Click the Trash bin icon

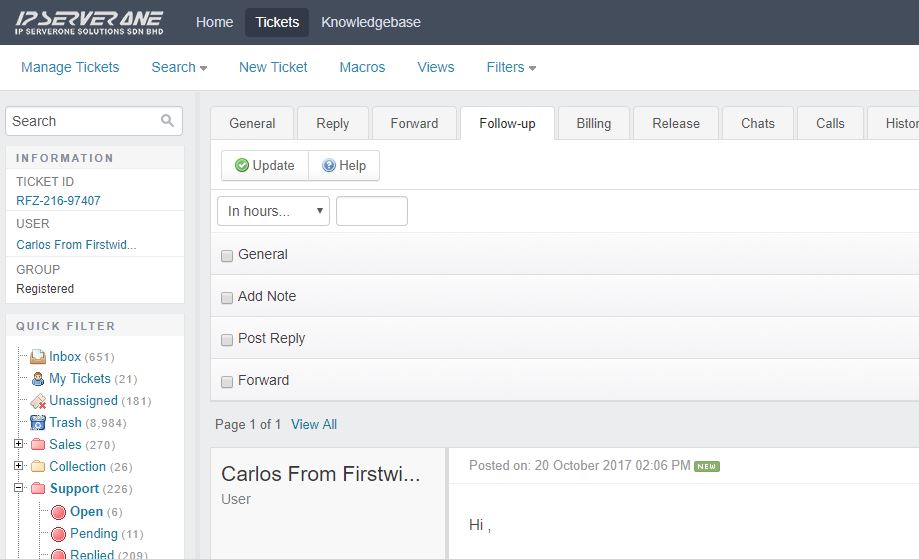coord(37,423)
